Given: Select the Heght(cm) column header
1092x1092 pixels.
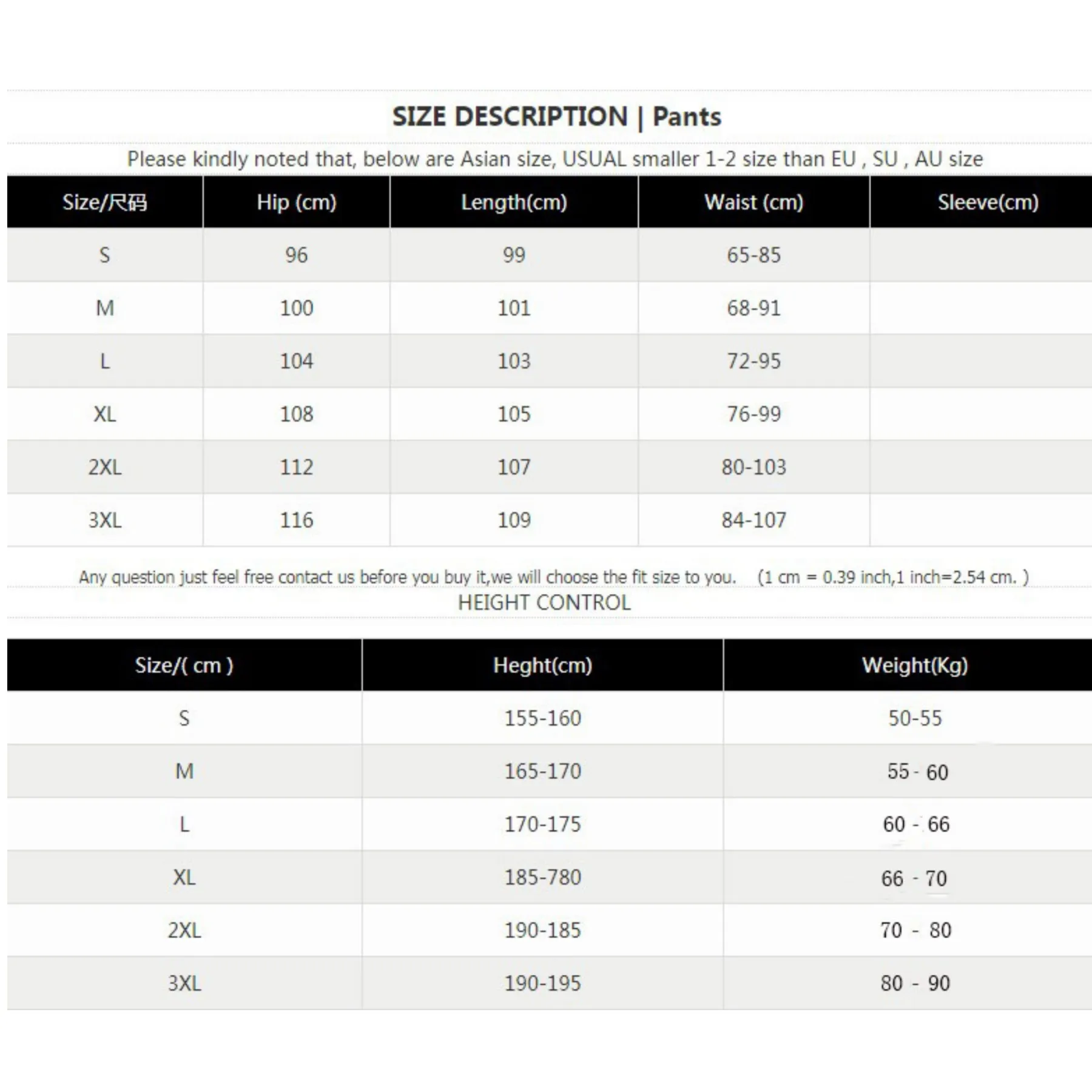Looking at the screenshot, I should coord(542,666).
